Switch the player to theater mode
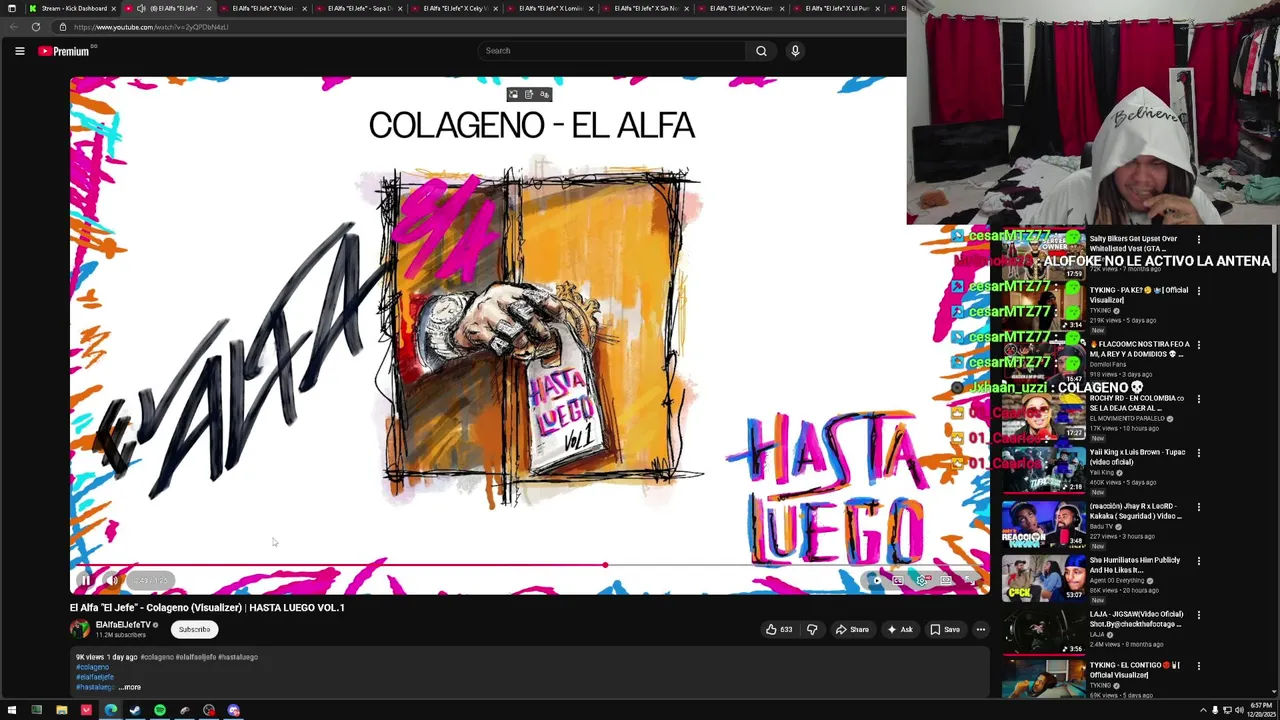The width and height of the screenshot is (1280, 720). coord(946,580)
